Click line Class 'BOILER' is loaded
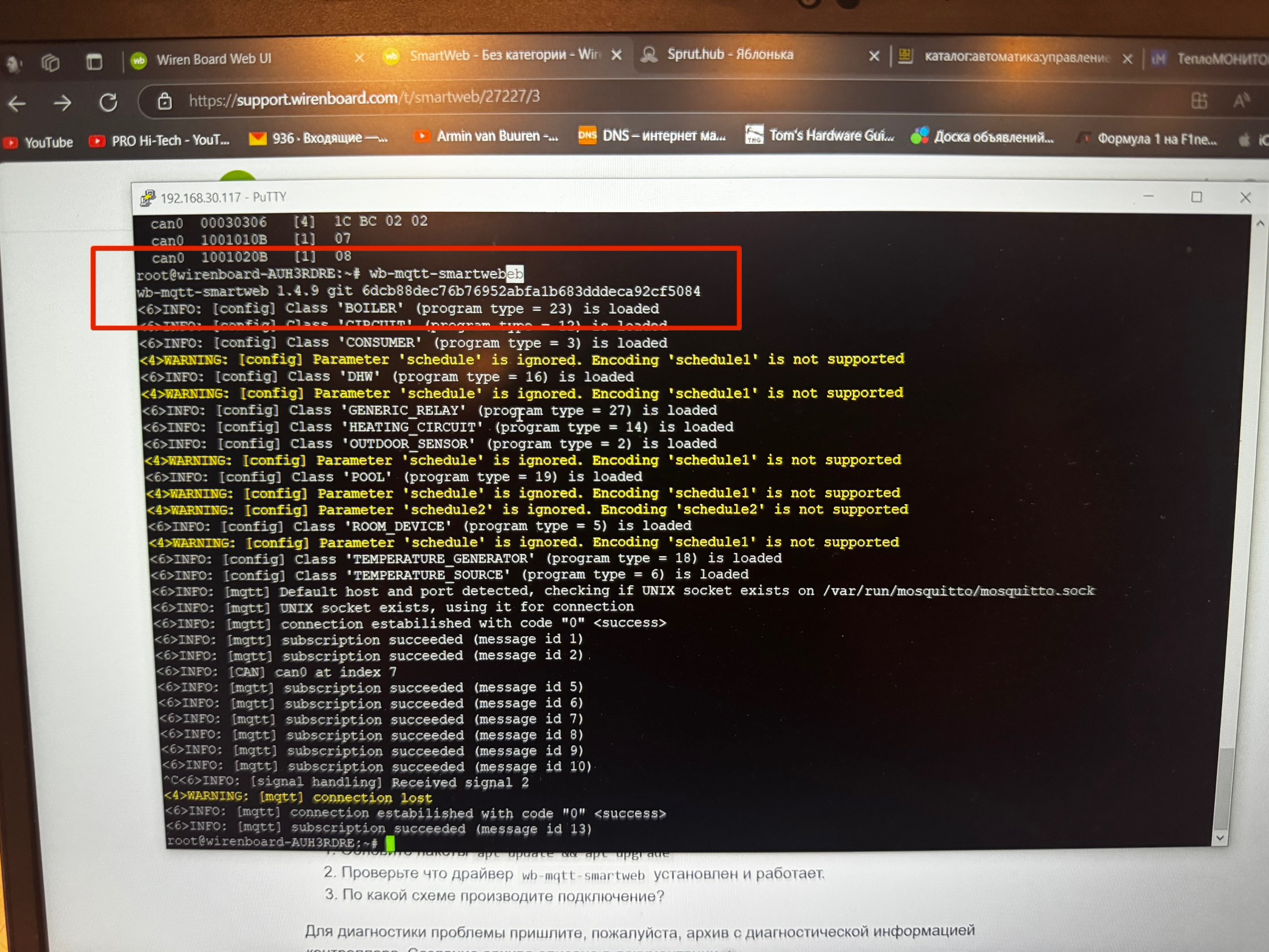Image resolution: width=1269 pixels, height=952 pixels. [398, 309]
